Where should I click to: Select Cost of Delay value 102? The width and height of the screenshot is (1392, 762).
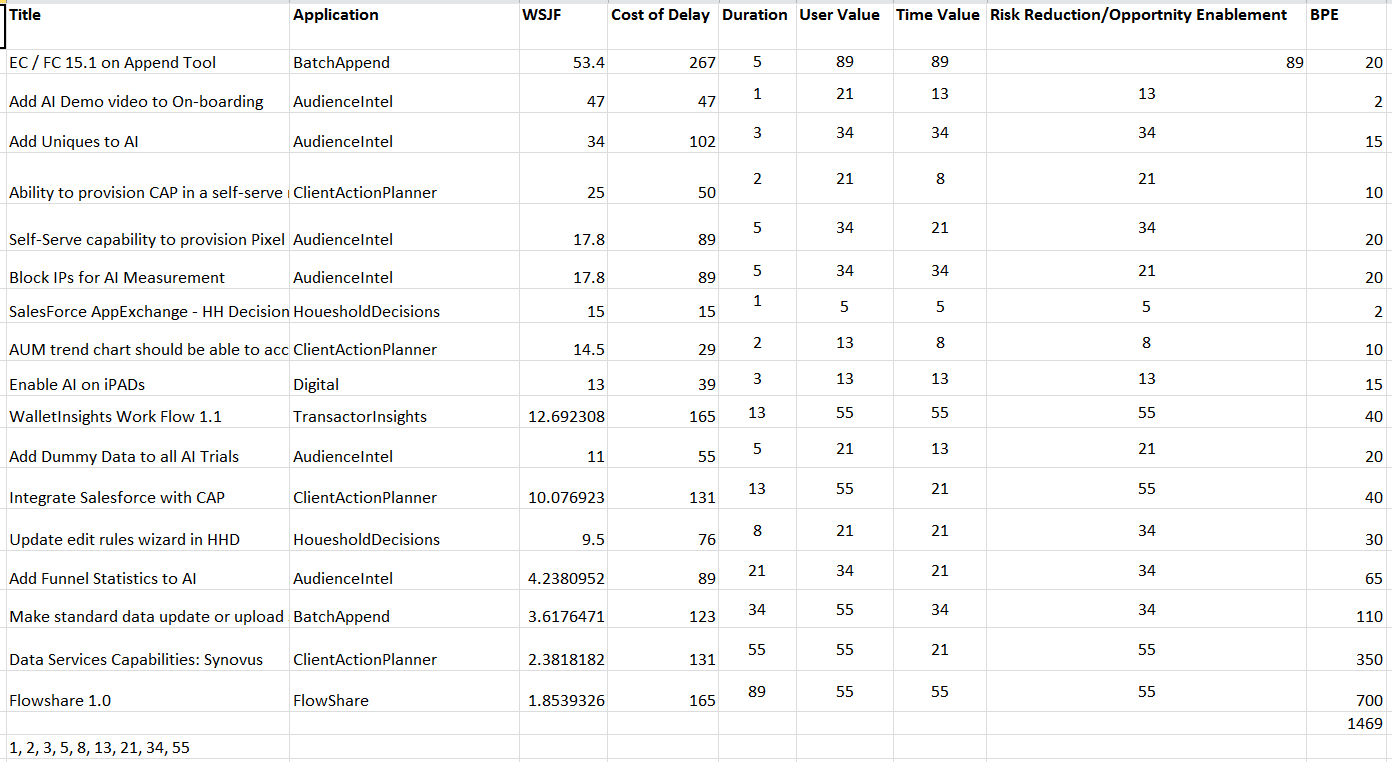(x=664, y=133)
